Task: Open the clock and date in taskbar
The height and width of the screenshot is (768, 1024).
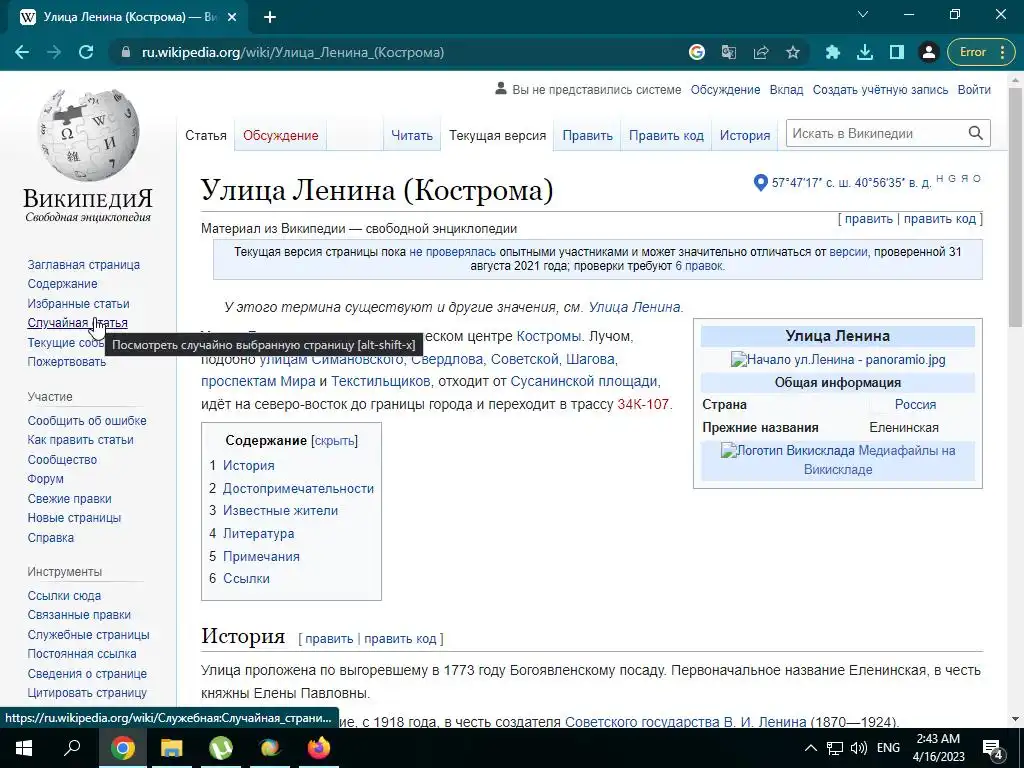Action: point(938,748)
